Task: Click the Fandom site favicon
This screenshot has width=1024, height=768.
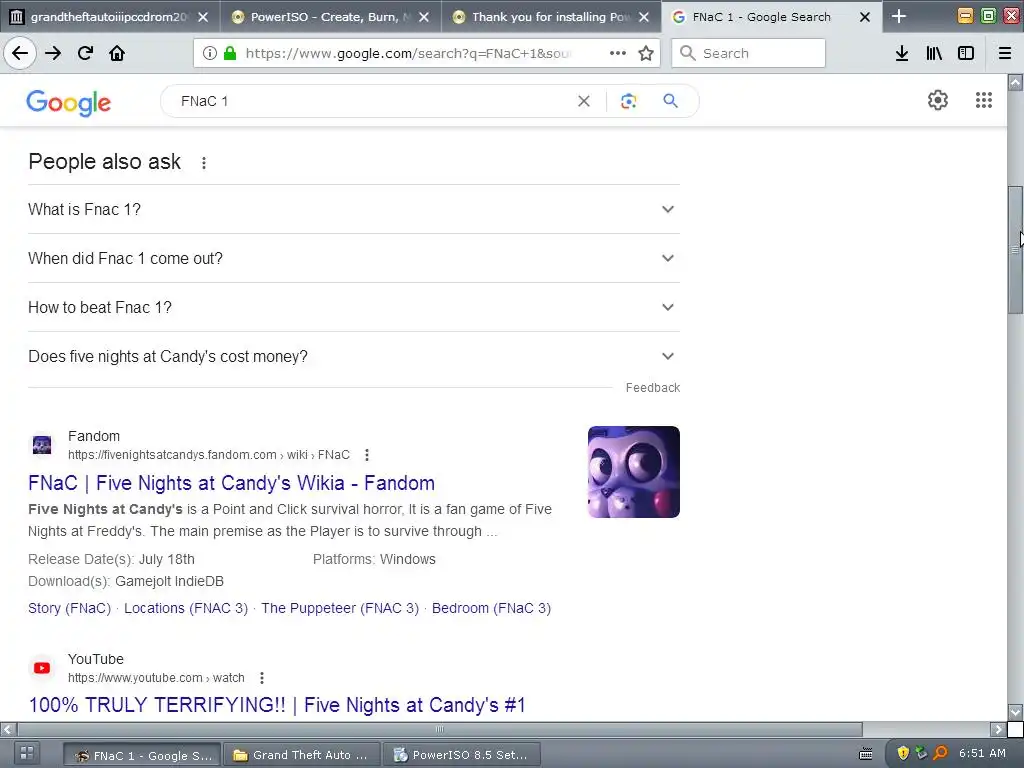Action: [42, 445]
